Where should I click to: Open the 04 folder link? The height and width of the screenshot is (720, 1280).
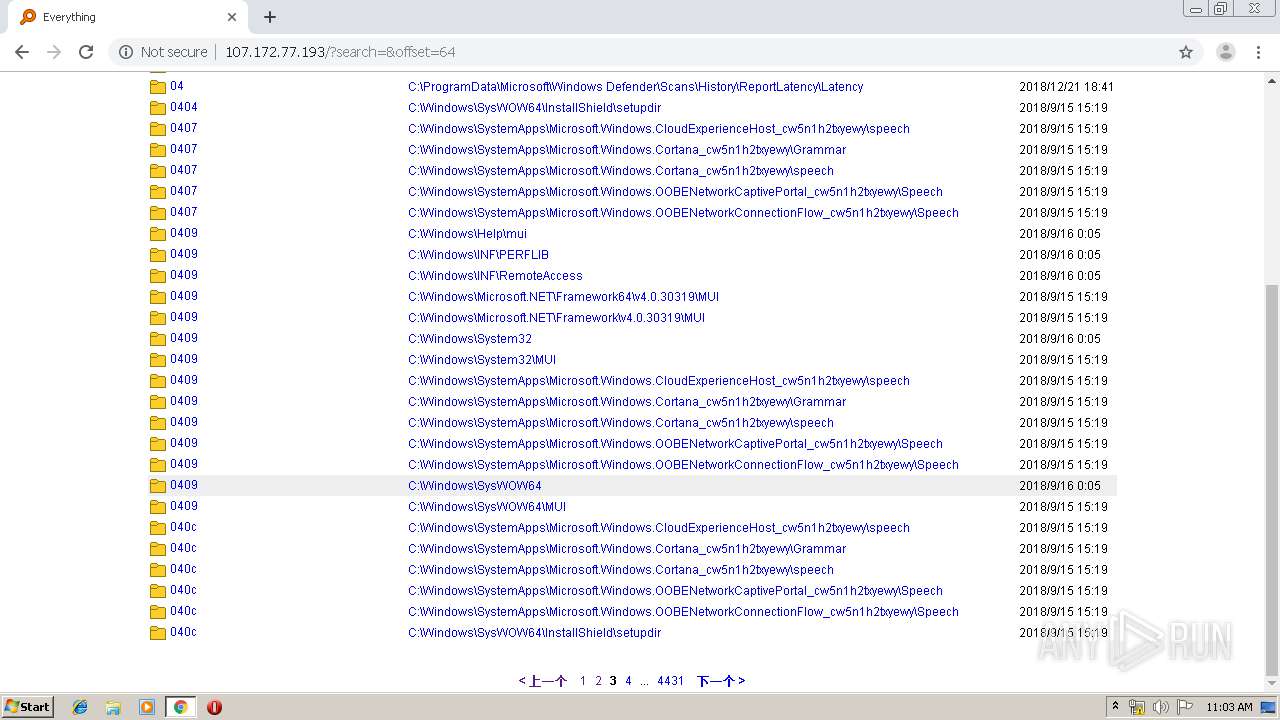177,86
